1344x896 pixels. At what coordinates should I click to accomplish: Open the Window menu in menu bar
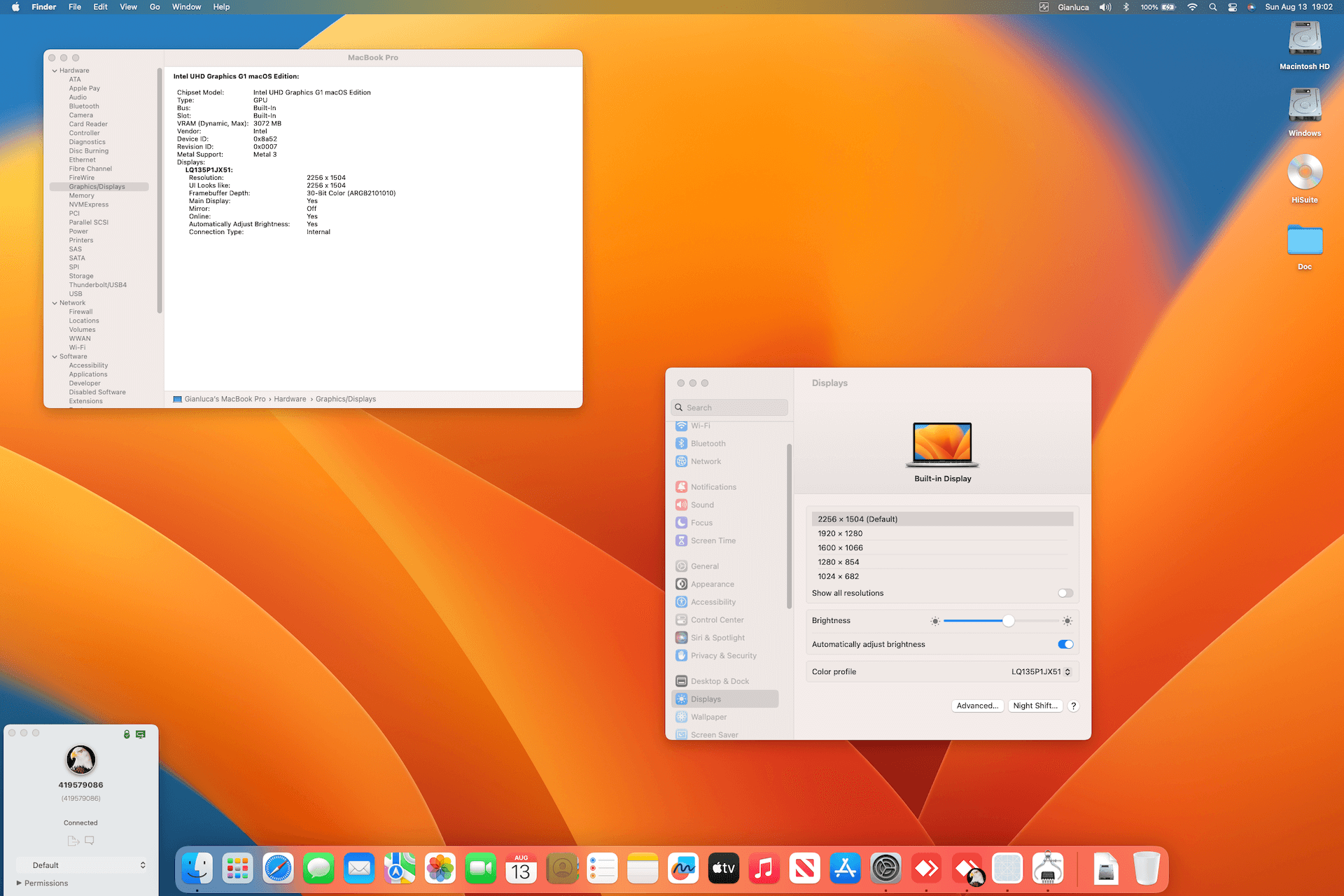point(186,7)
